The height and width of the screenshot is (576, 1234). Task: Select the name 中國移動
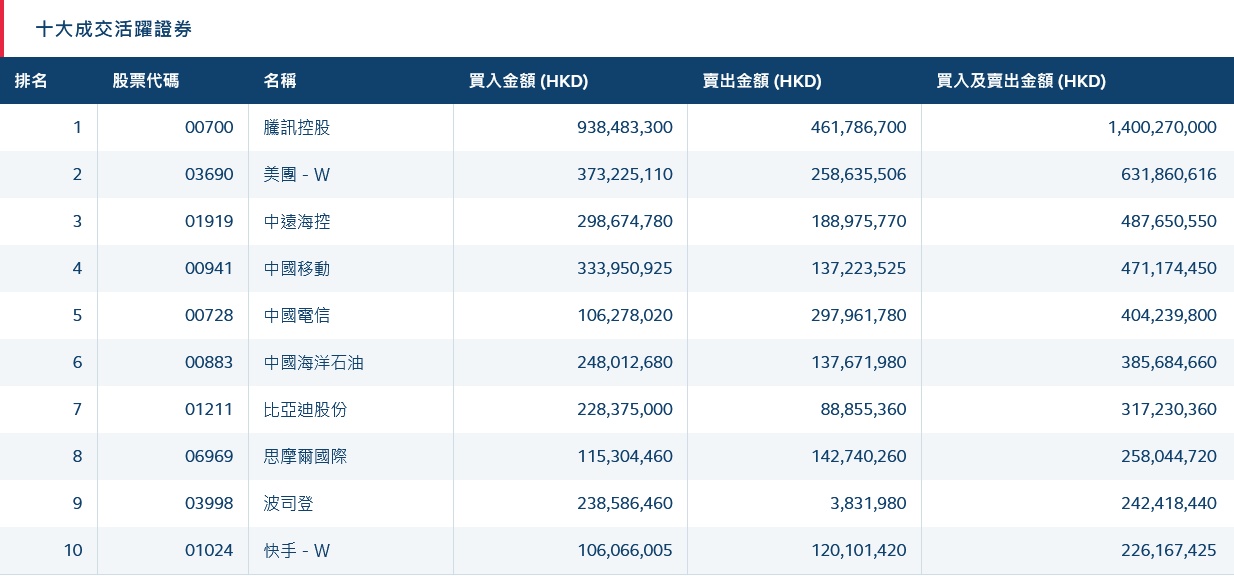pos(297,268)
